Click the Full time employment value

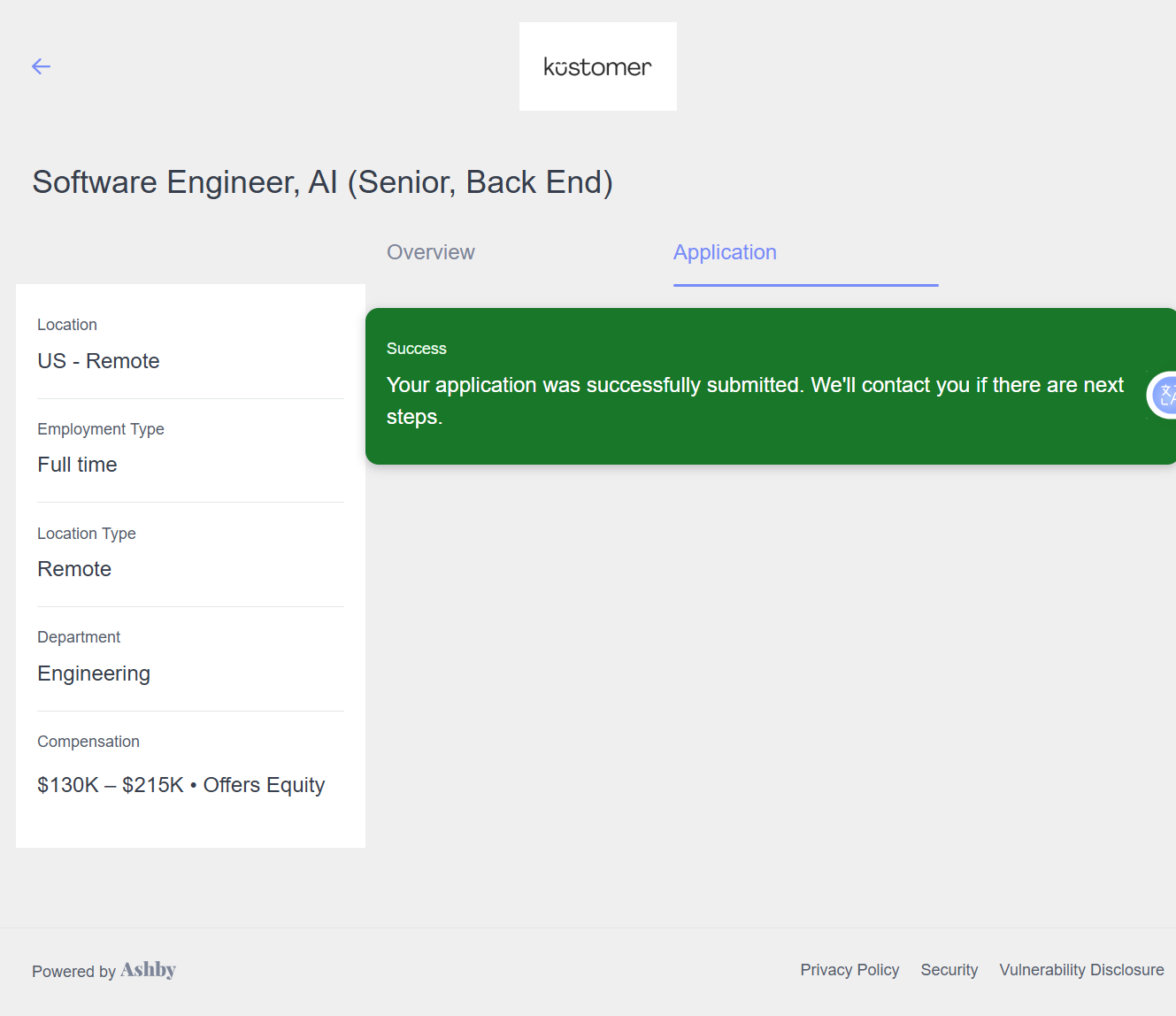[x=77, y=465]
